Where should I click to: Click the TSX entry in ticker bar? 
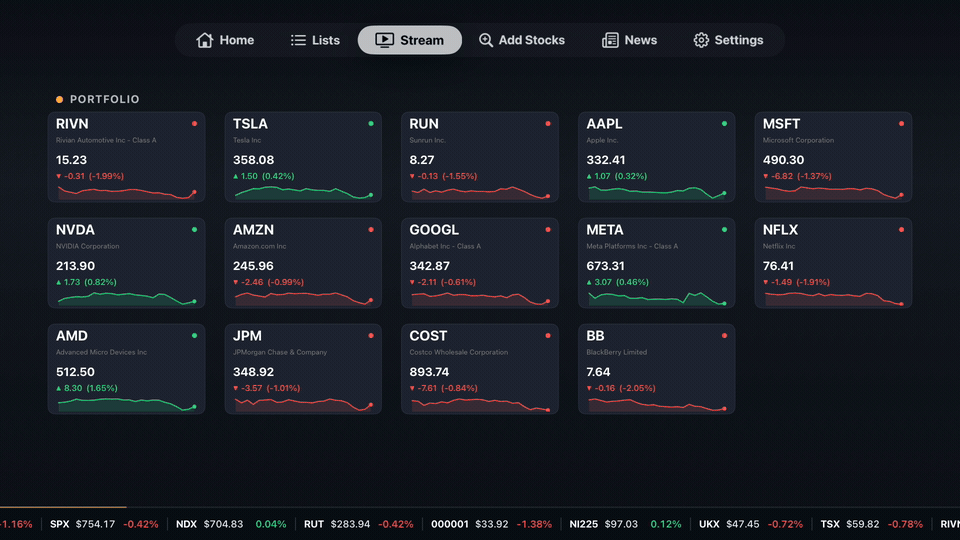pyautogui.click(x=871, y=524)
